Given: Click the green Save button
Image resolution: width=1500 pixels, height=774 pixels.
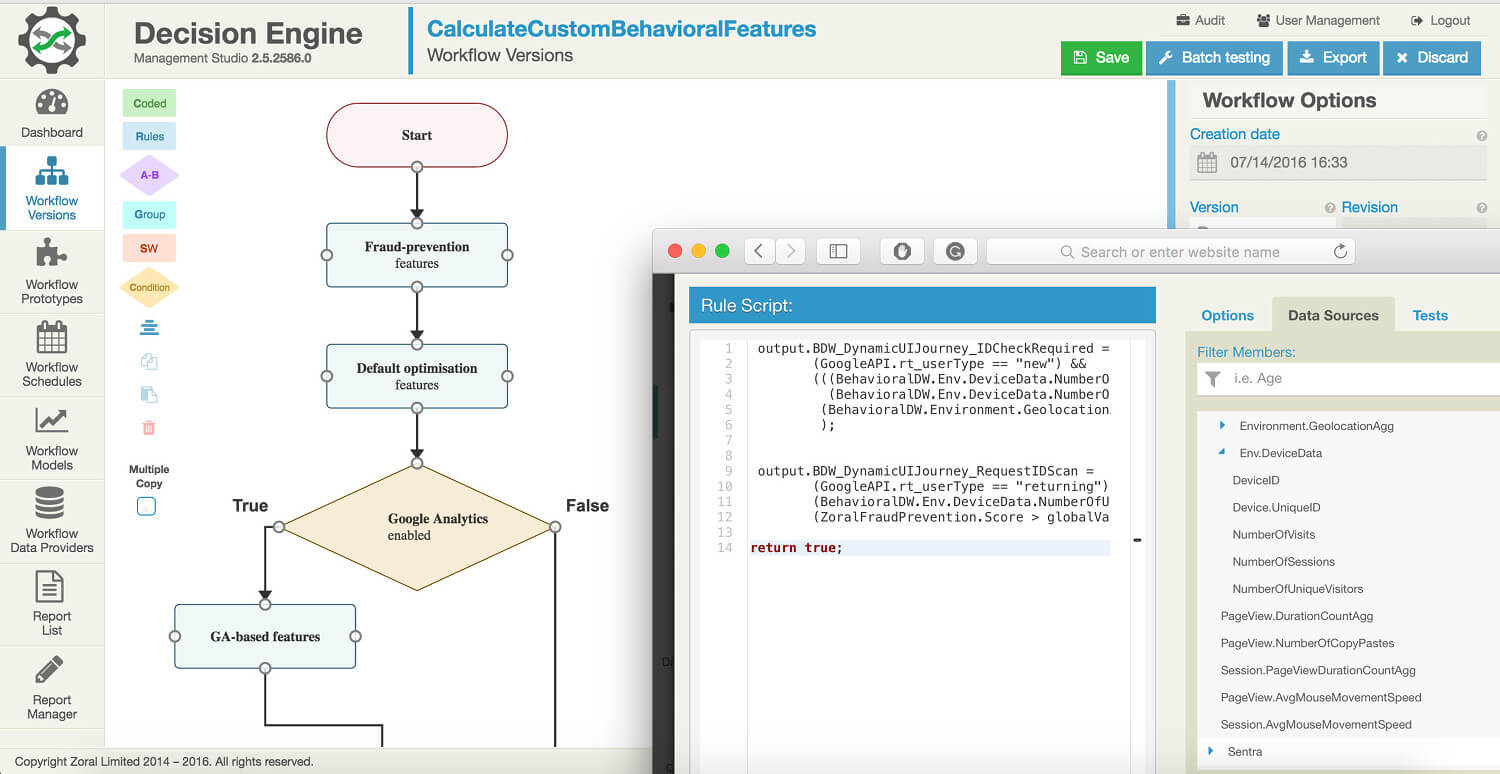Looking at the screenshot, I should pyautogui.click(x=1100, y=58).
